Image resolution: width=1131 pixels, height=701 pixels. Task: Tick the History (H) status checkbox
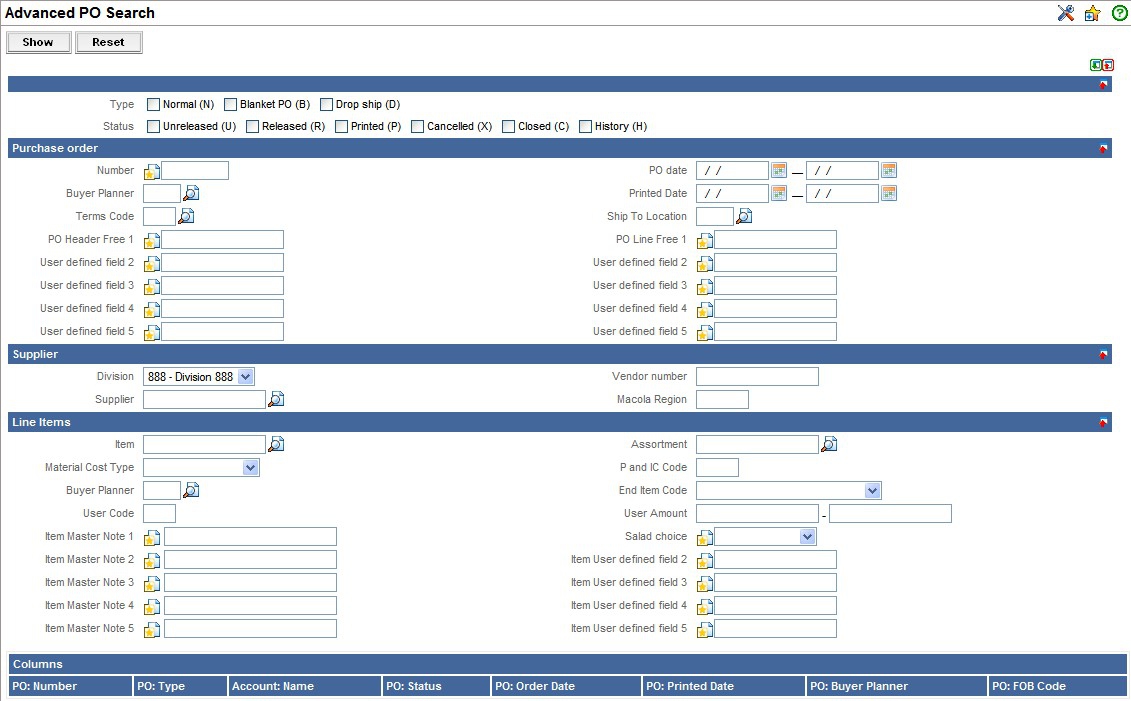586,127
